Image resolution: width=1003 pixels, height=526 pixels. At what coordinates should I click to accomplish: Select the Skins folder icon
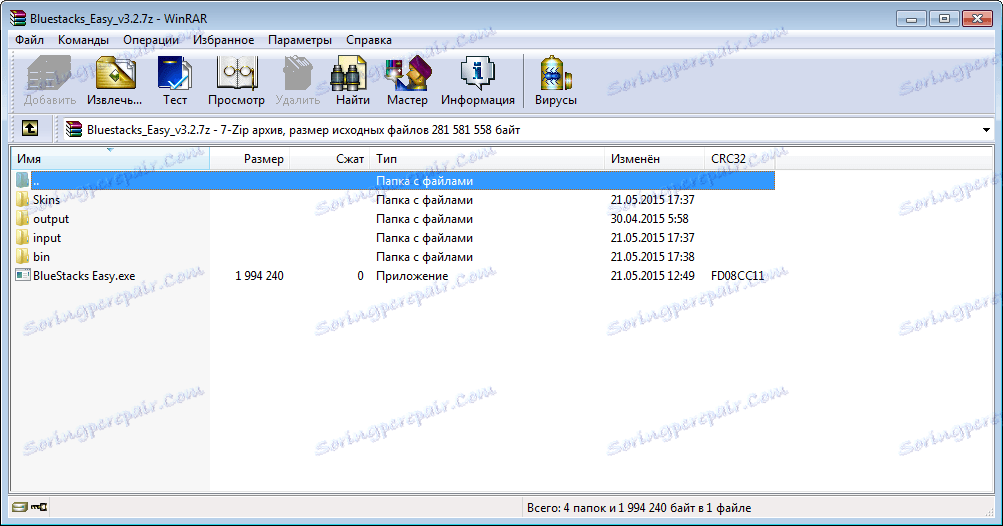22,200
